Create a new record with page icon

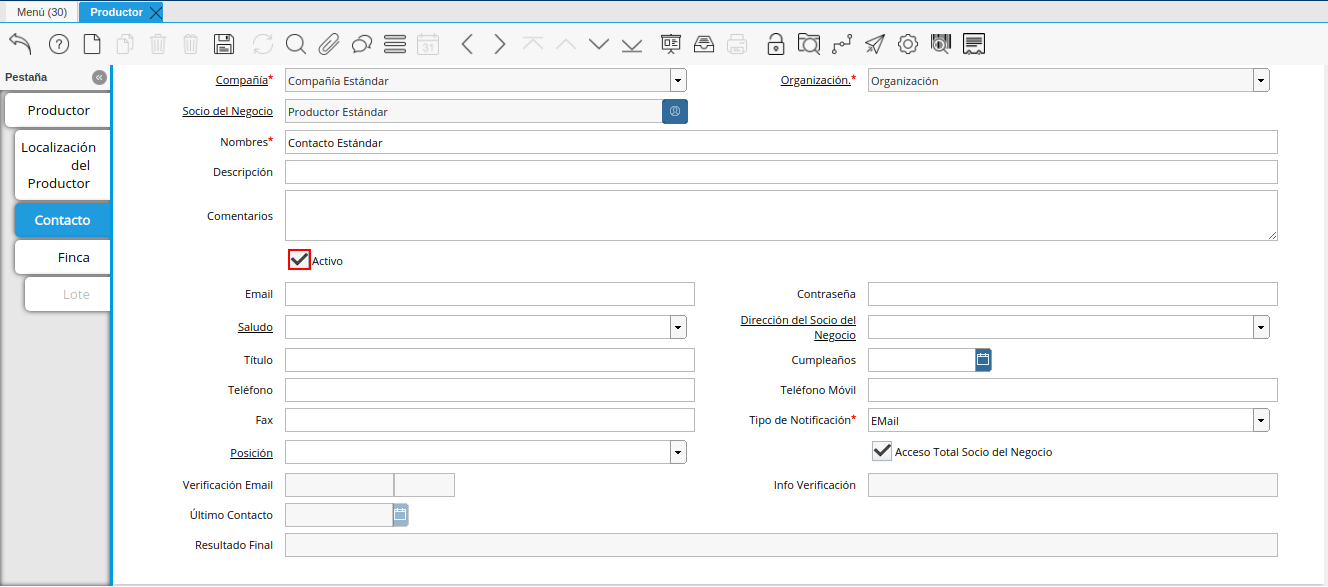click(92, 44)
